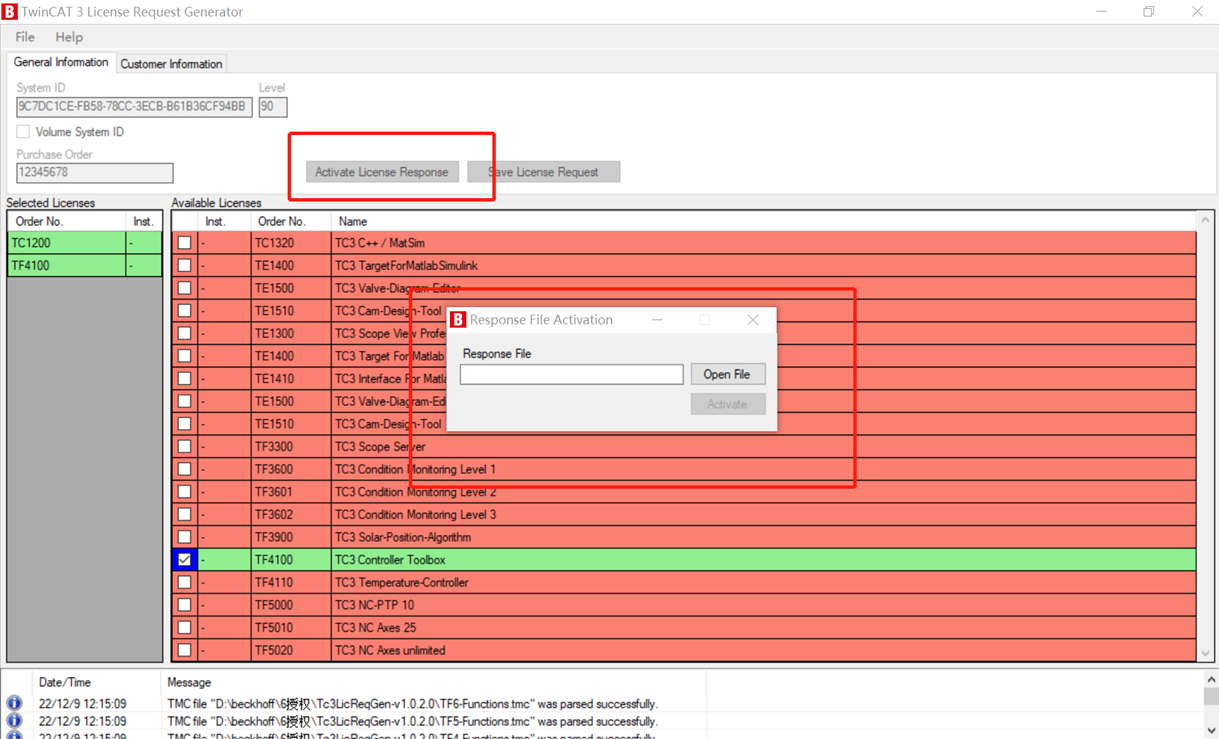The height and width of the screenshot is (739, 1219).
Task: Click info icon beside TF5-Functions.tmc message
Action: coord(14,721)
